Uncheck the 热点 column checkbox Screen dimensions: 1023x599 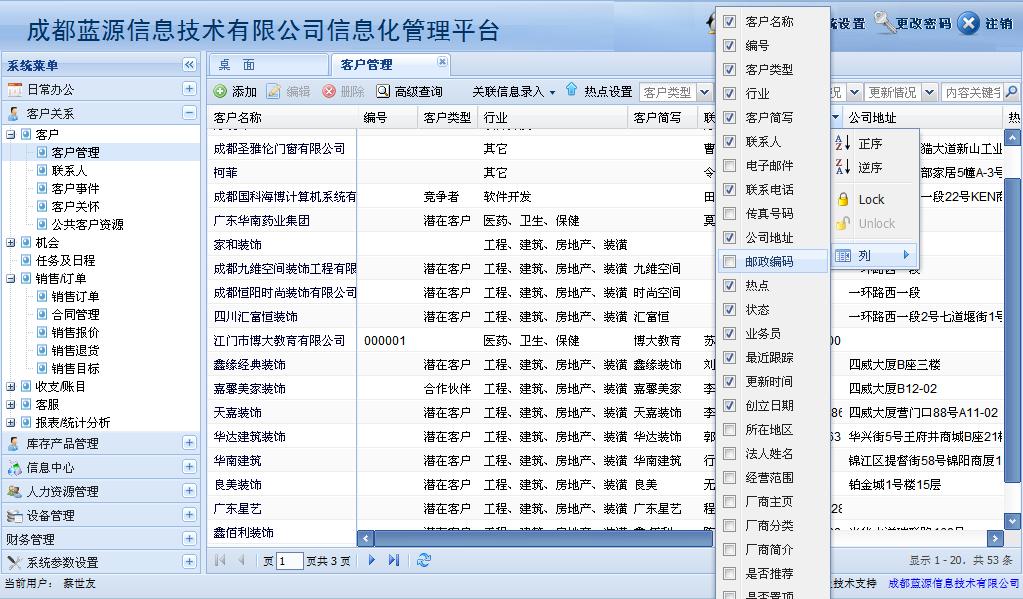(729, 286)
